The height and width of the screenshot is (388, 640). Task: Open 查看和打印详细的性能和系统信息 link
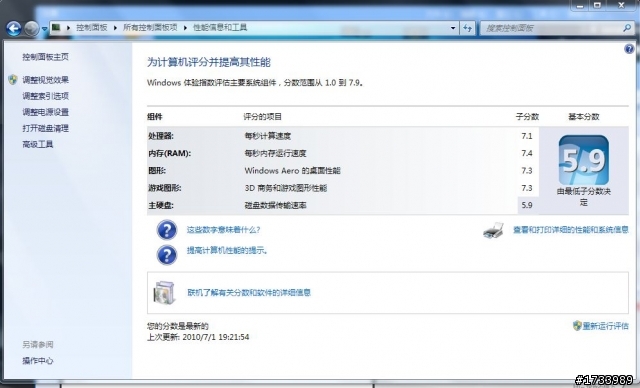point(571,230)
